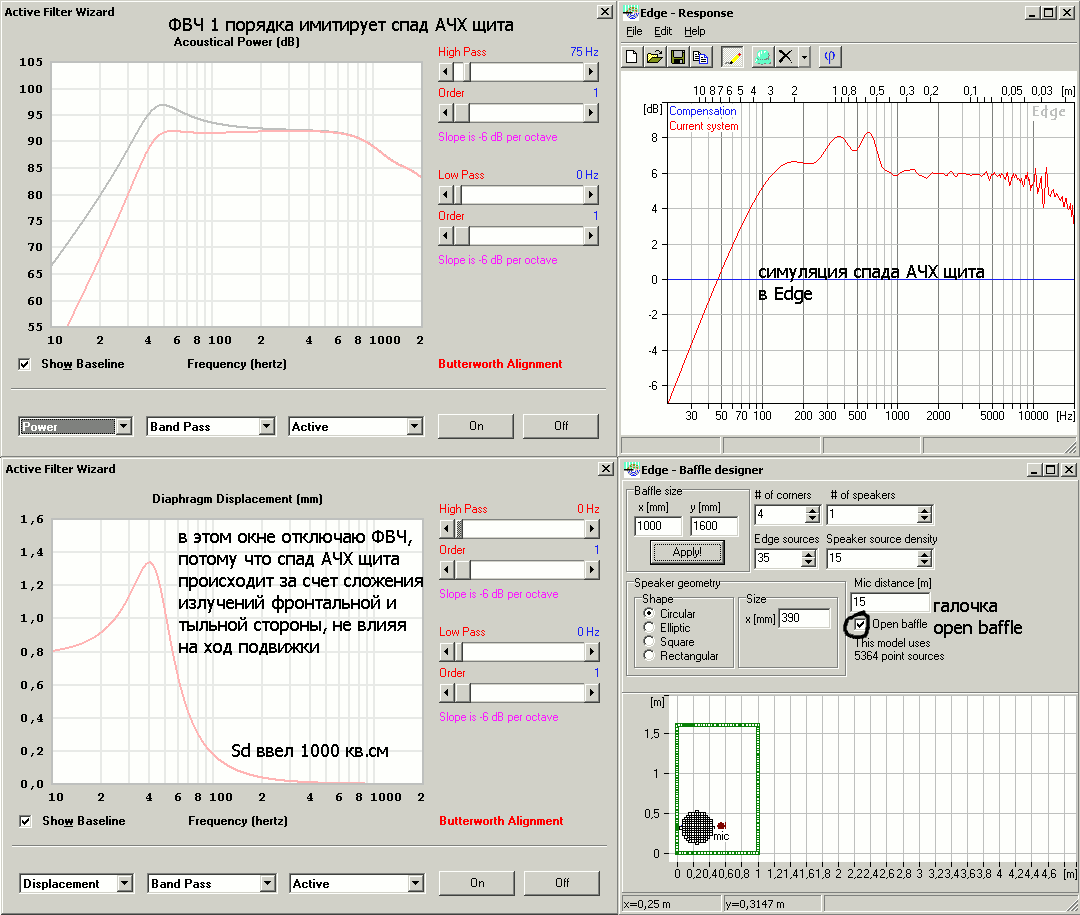Viewport: 1080px width, 915px height.
Task: Click right arrow of Low Pass Order slider, Displacement wizard
Action: (592, 692)
